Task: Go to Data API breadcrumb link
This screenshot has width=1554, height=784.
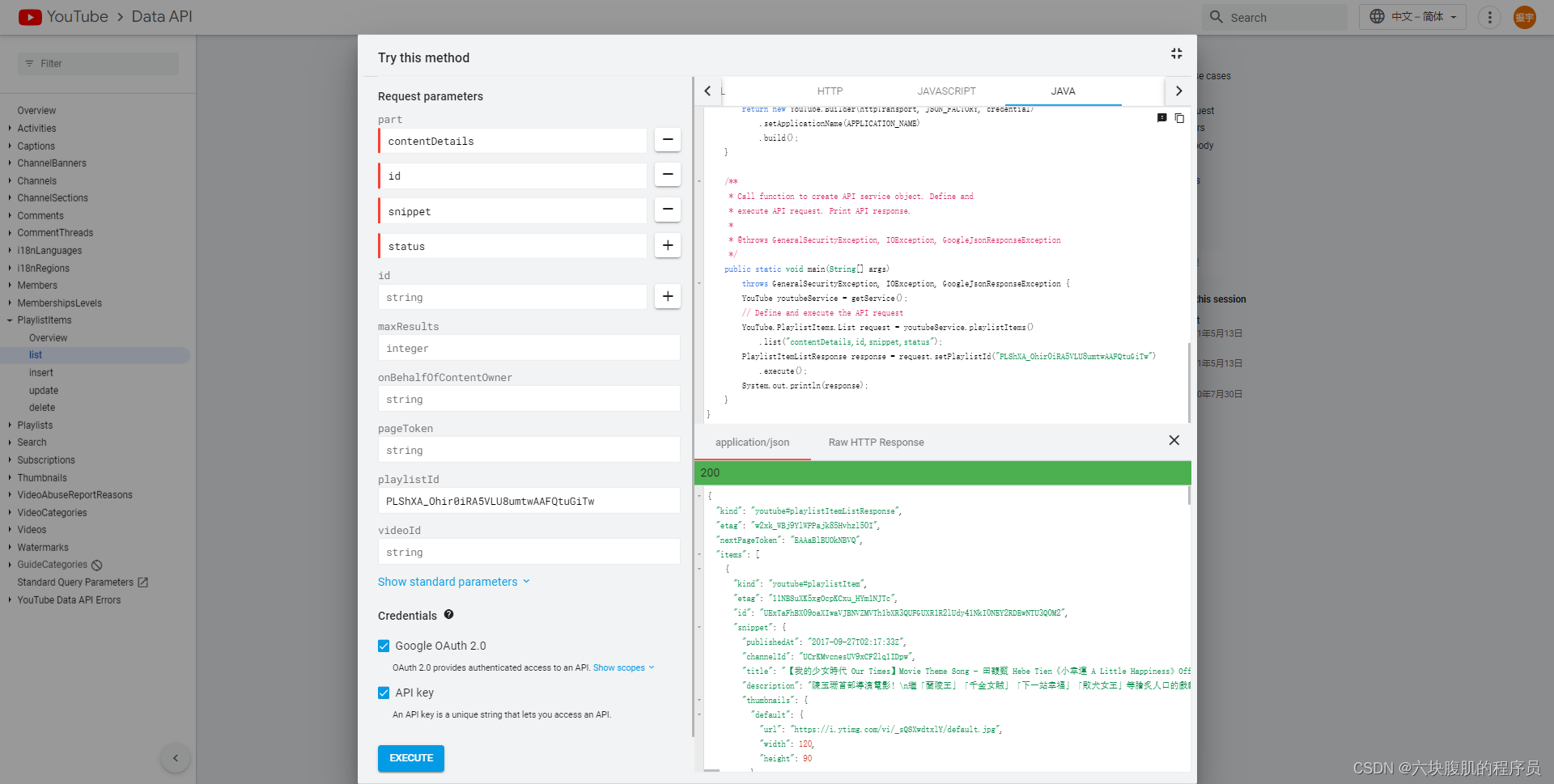Action: (x=162, y=16)
